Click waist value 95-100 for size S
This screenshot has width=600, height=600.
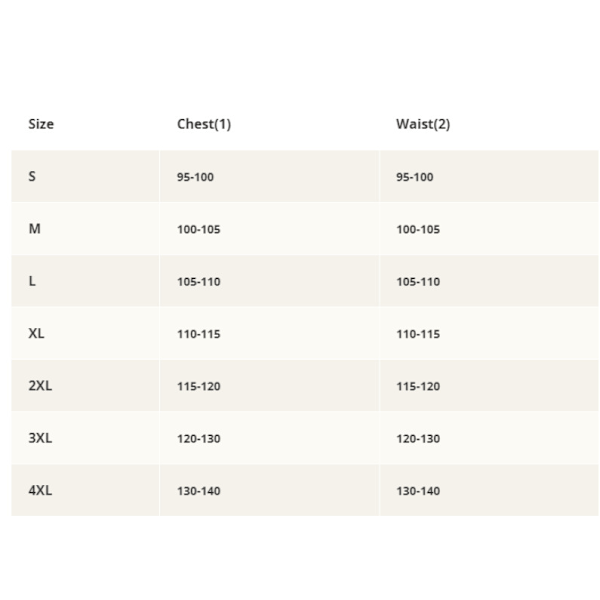pos(415,177)
